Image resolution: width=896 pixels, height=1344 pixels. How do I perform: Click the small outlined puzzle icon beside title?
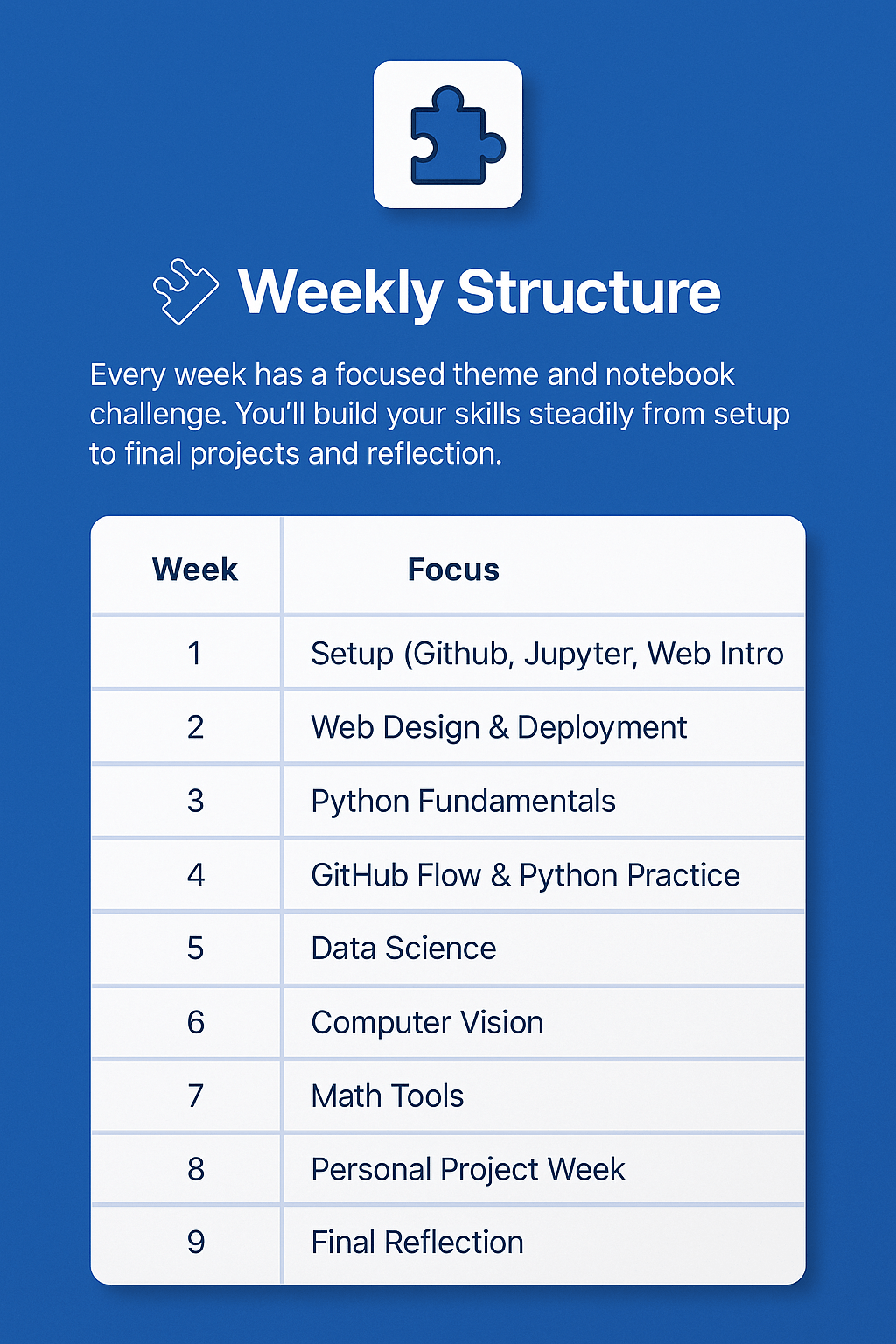pyautogui.click(x=185, y=291)
